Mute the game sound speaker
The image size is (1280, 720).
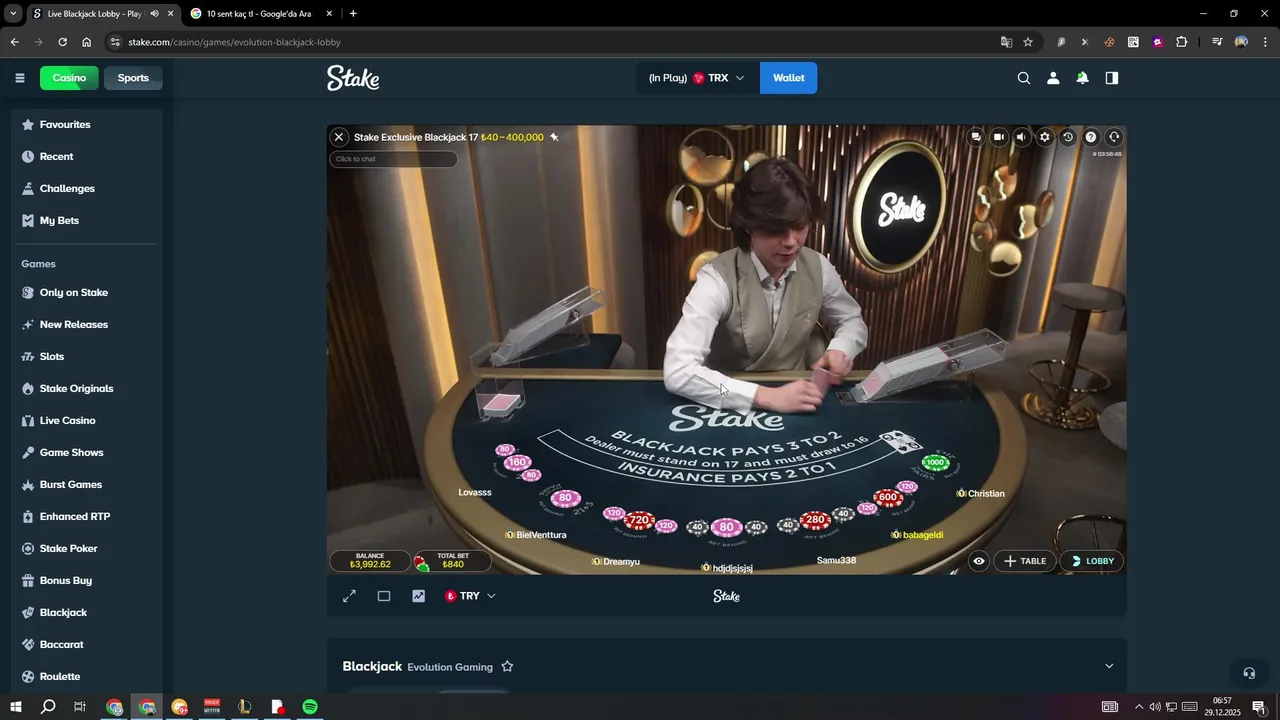[1021, 137]
